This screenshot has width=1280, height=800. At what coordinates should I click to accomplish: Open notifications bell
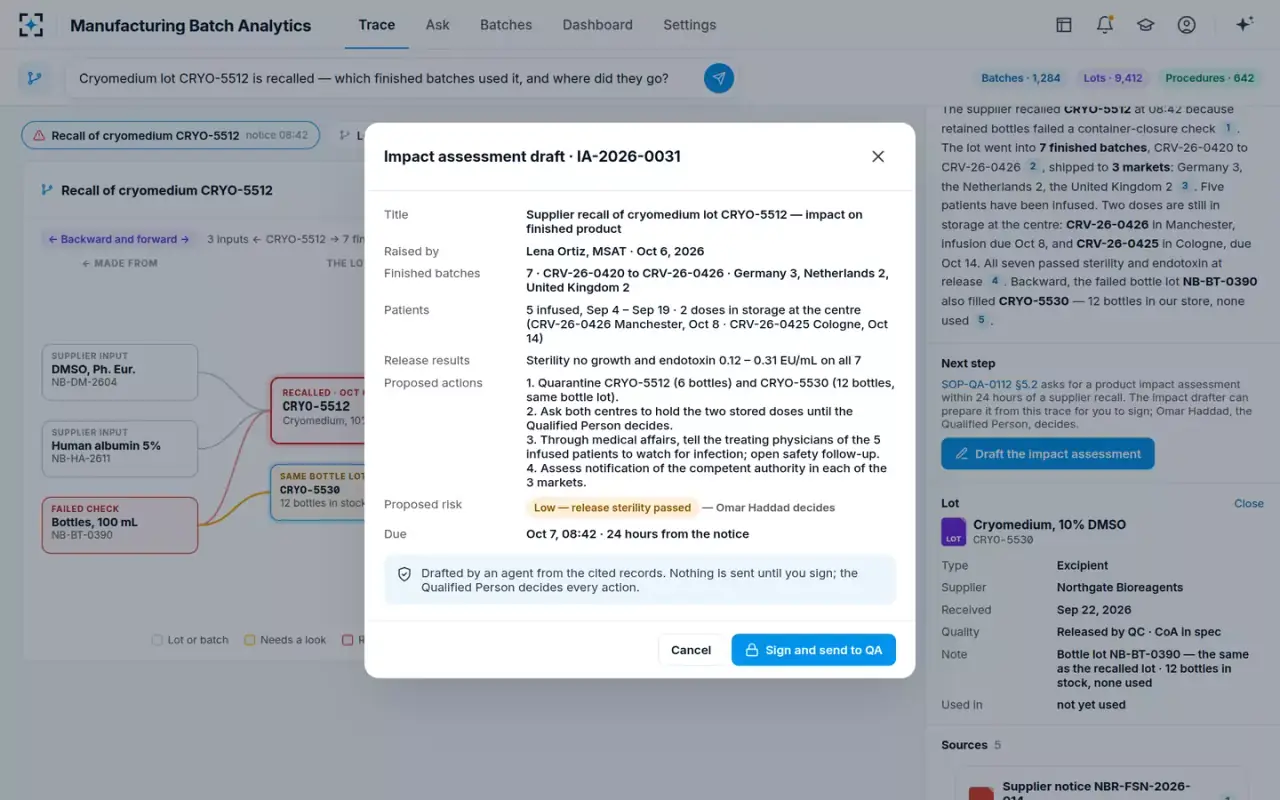(1105, 25)
